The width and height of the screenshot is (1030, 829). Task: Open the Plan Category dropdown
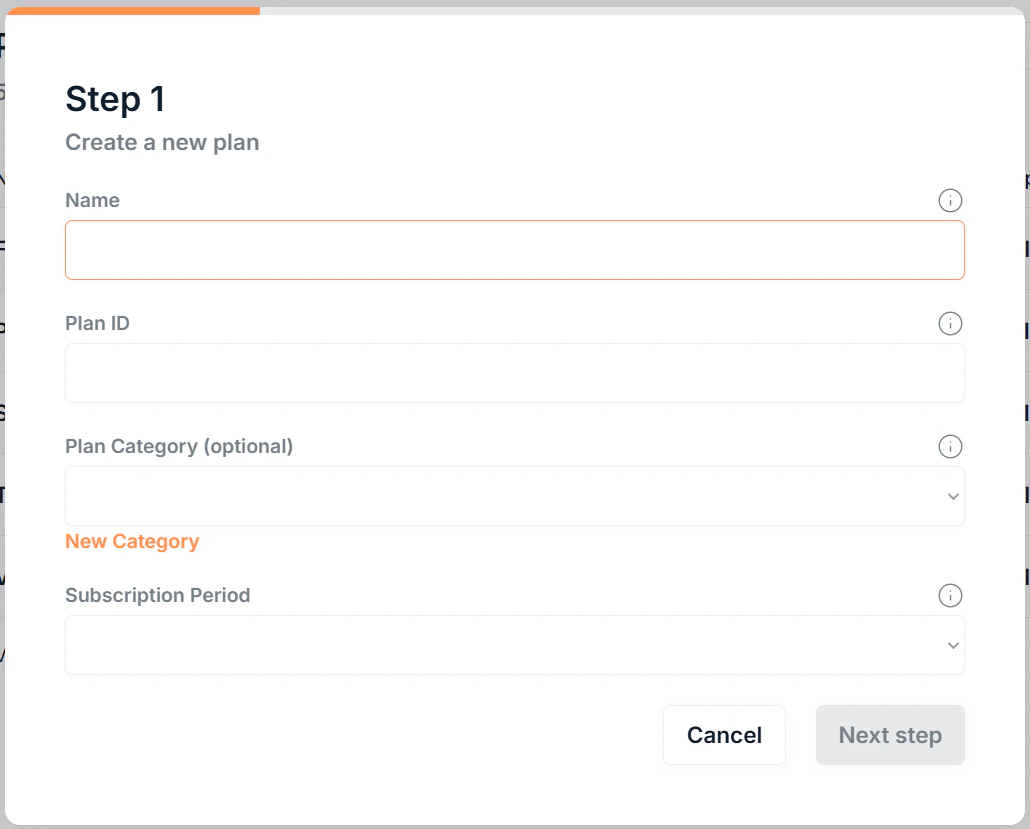coord(515,495)
